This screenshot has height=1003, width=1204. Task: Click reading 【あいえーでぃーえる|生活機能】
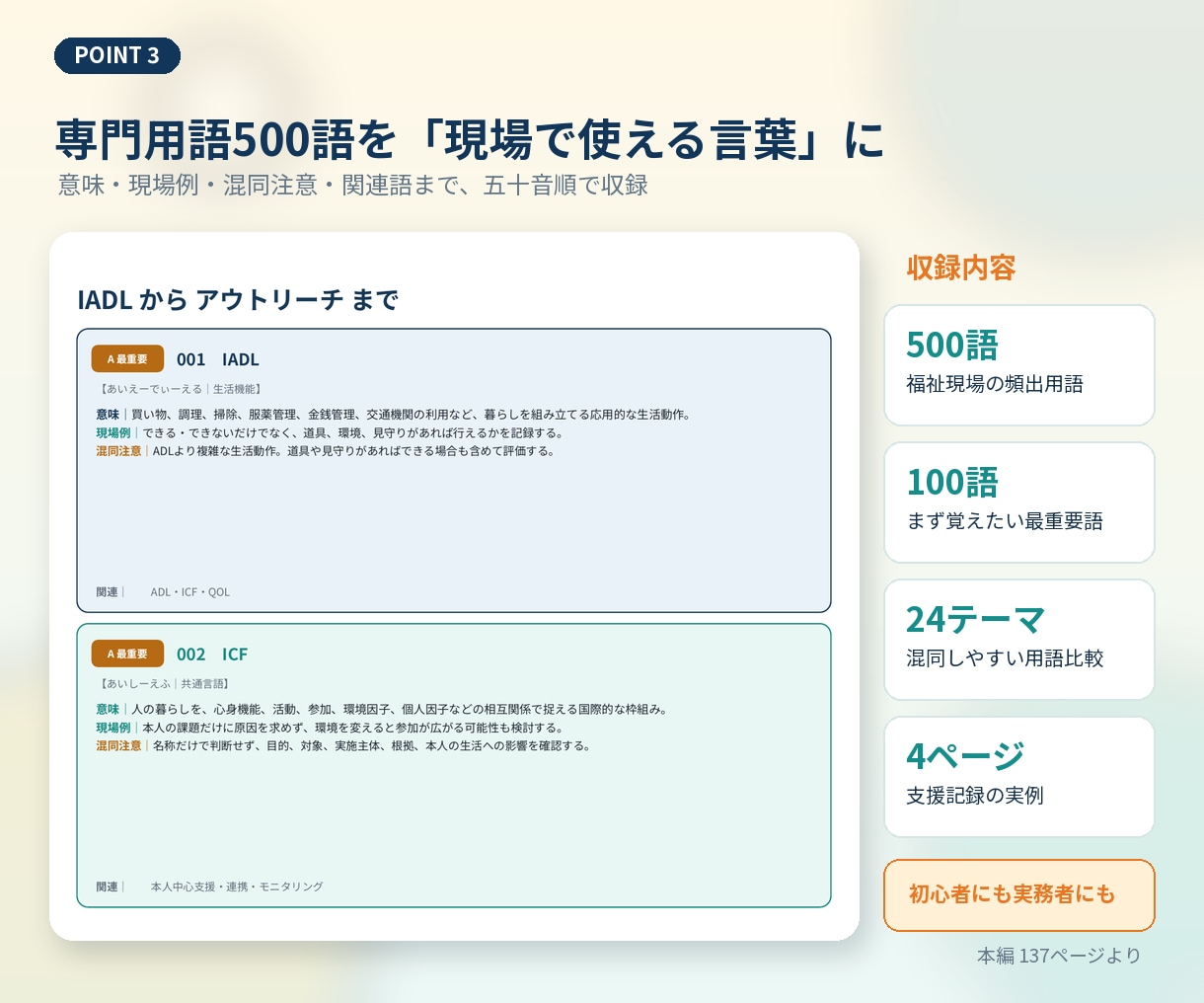tap(180, 389)
